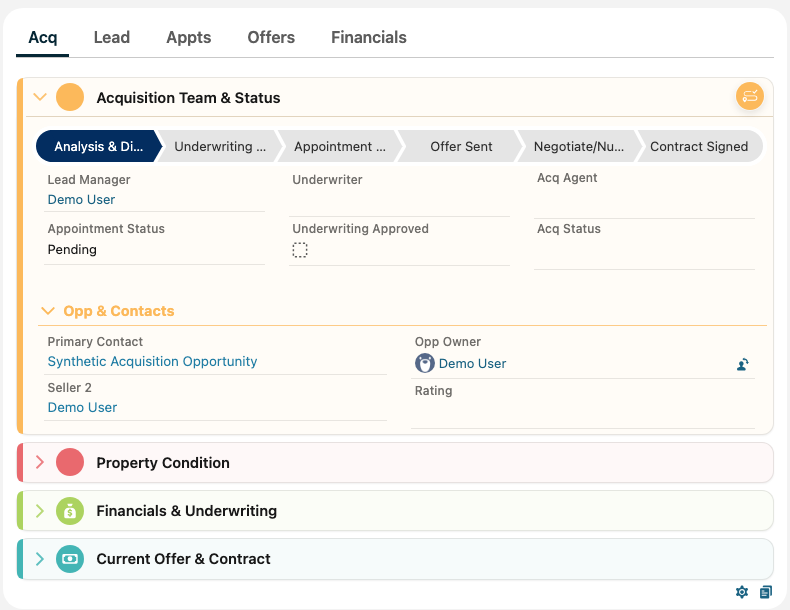Switch to the Financials tab

coord(369,38)
